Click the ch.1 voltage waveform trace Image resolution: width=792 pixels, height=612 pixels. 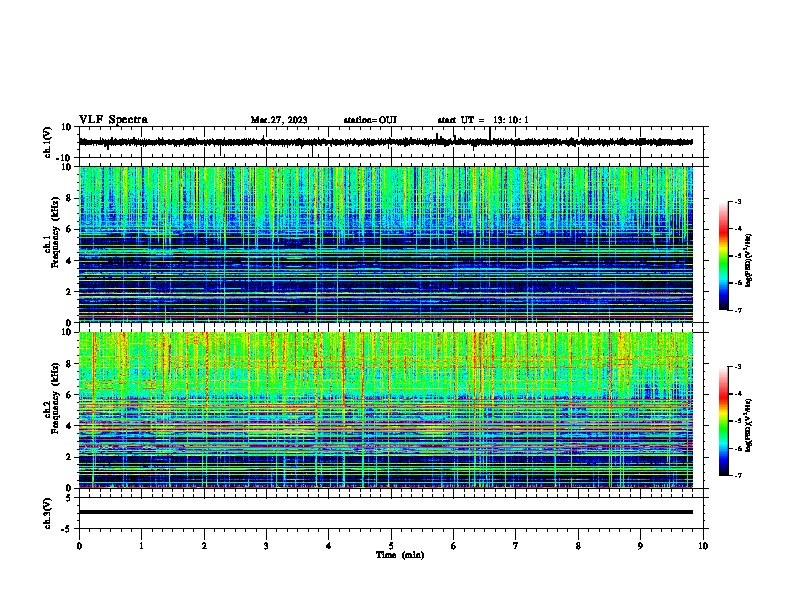(386, 142)
